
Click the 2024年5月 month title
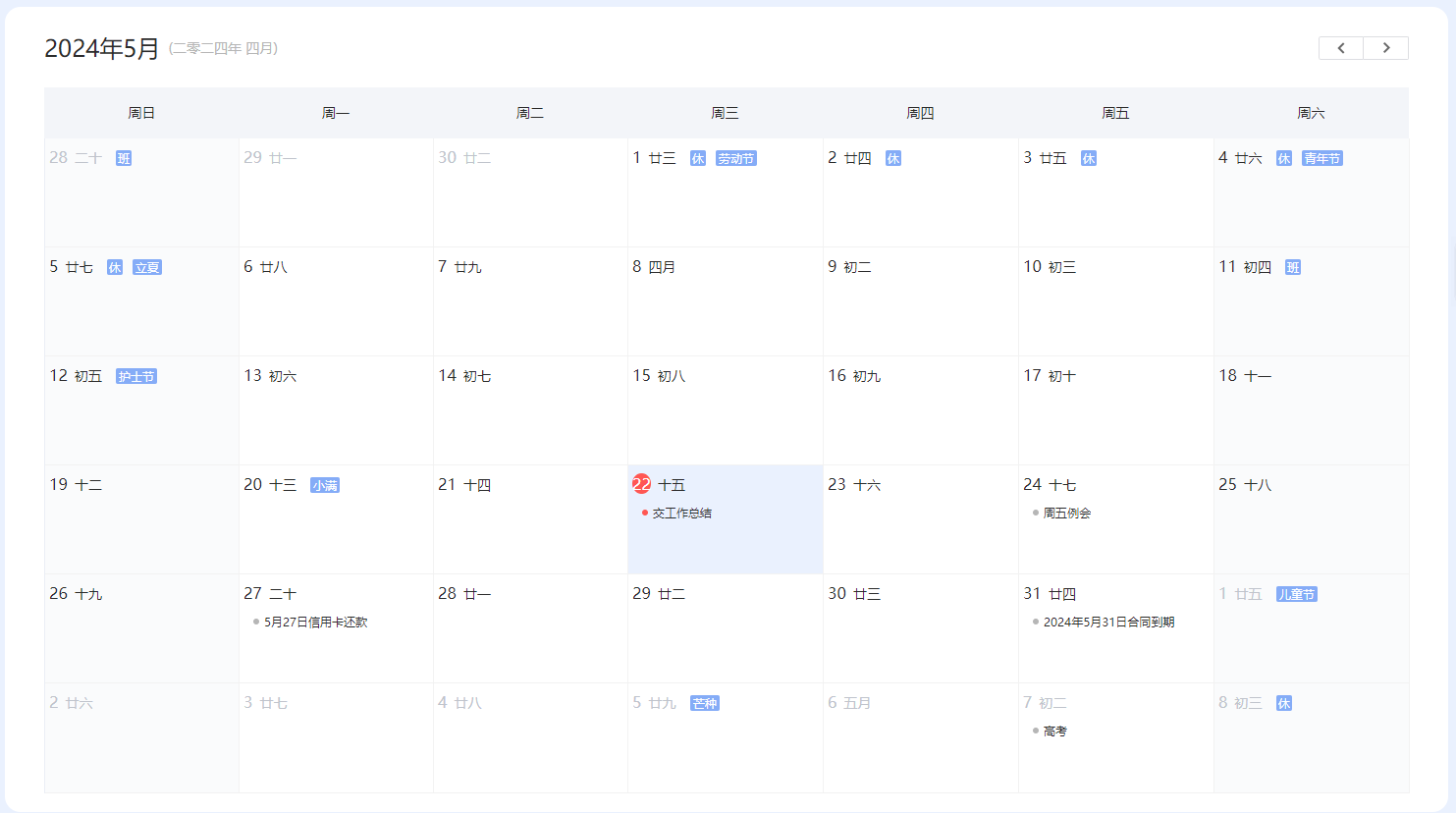(102, 48)
